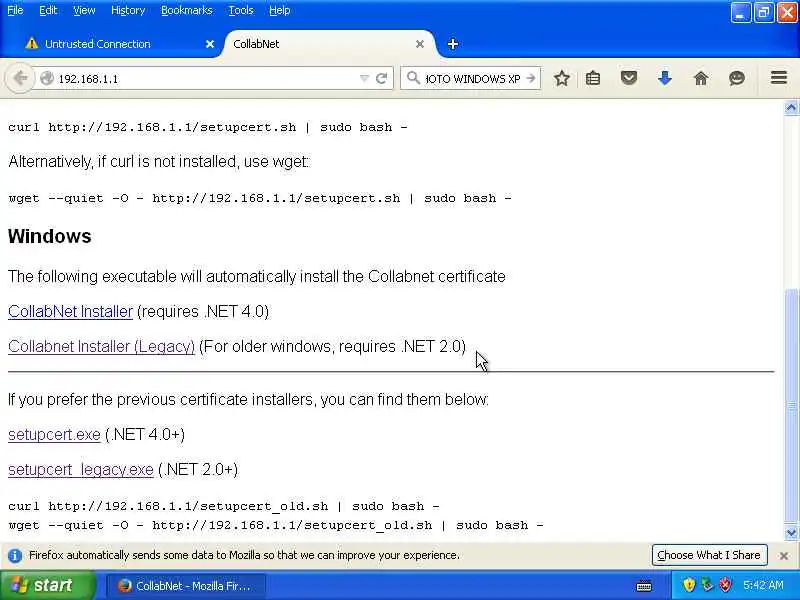The image size is (800, 600).
Task: Click the Firefox icon on taskbar button
Action: pyautogui.click(x=124, y=586)
